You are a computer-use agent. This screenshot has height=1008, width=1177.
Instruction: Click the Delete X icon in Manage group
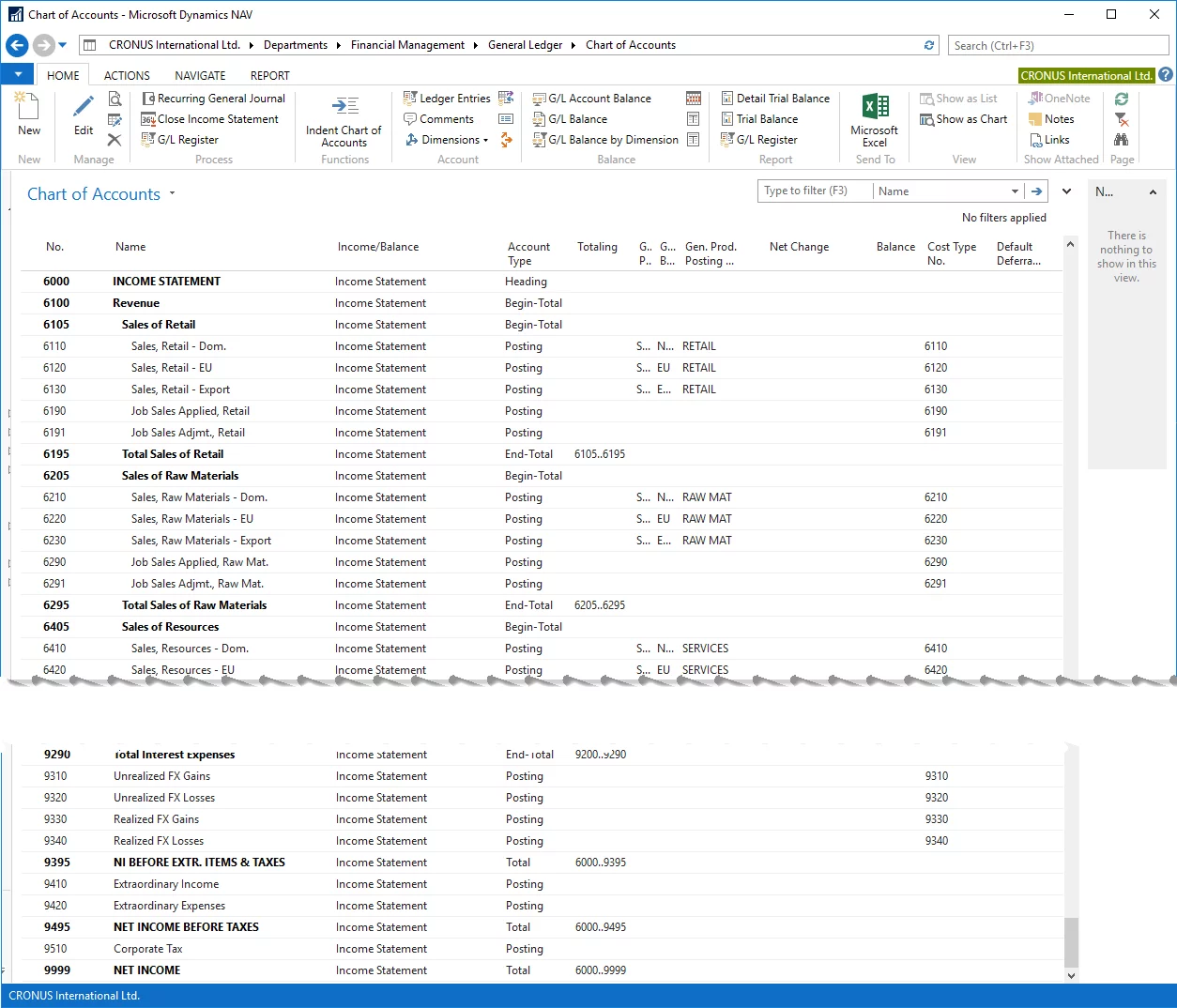tap(115, 140)
